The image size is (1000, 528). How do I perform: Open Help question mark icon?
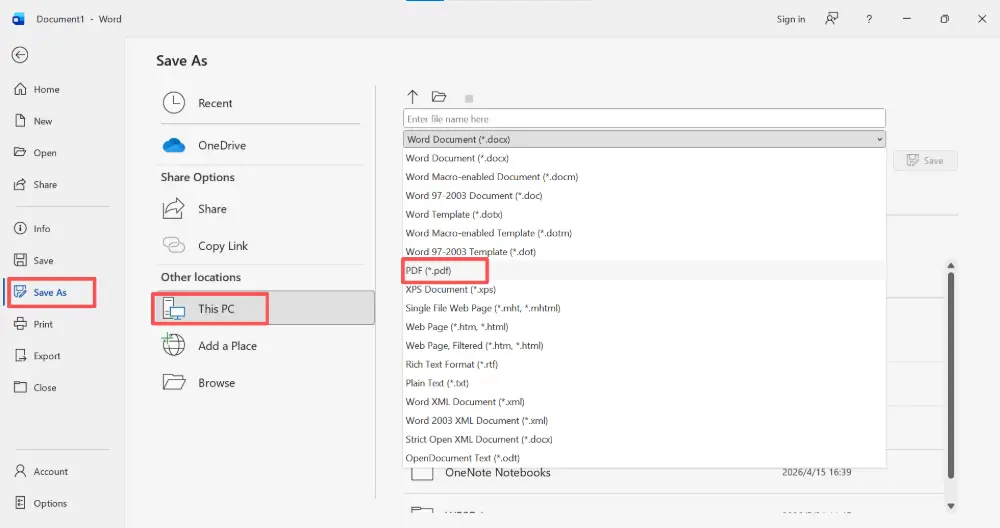[869, 19]
